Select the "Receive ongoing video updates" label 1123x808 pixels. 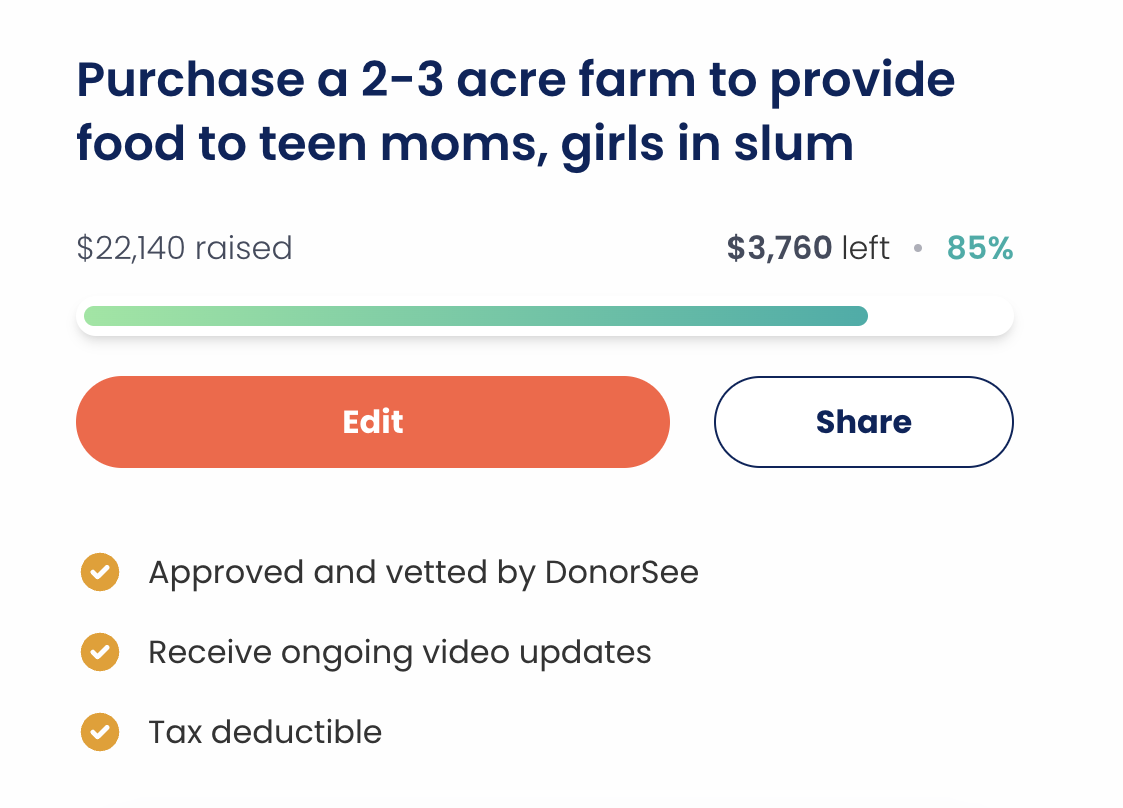(400, 652)
